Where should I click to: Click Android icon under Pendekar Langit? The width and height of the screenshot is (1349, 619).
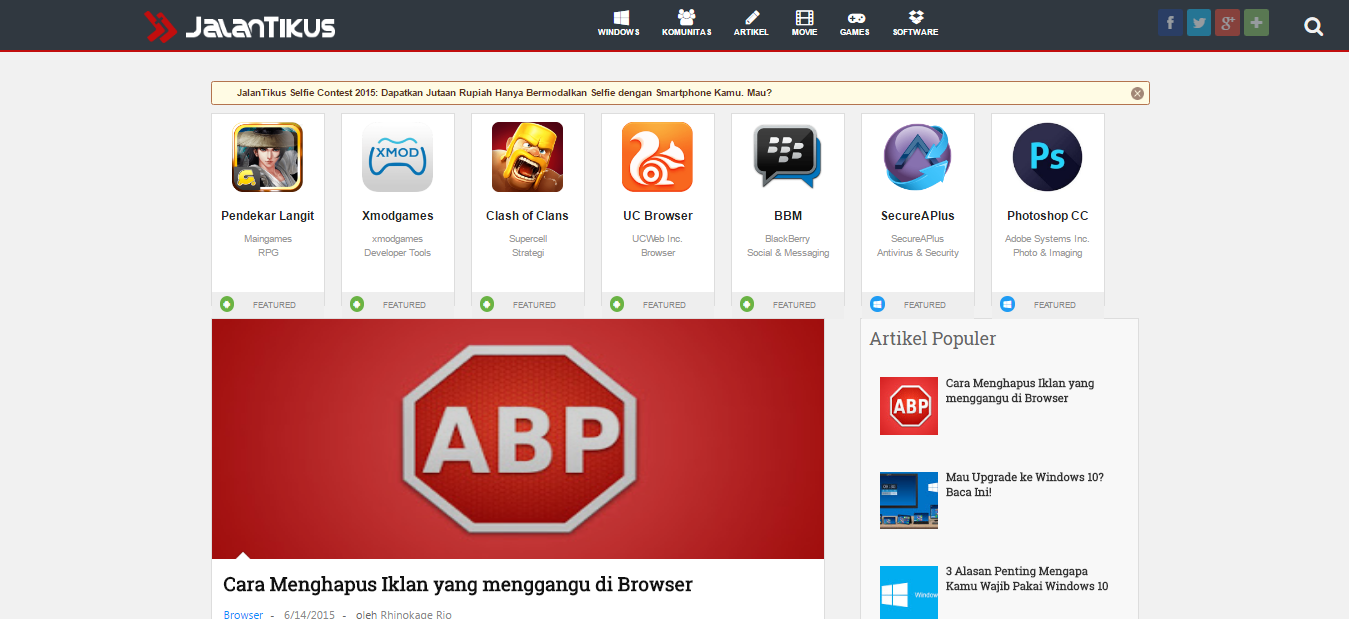coord(227,304)
